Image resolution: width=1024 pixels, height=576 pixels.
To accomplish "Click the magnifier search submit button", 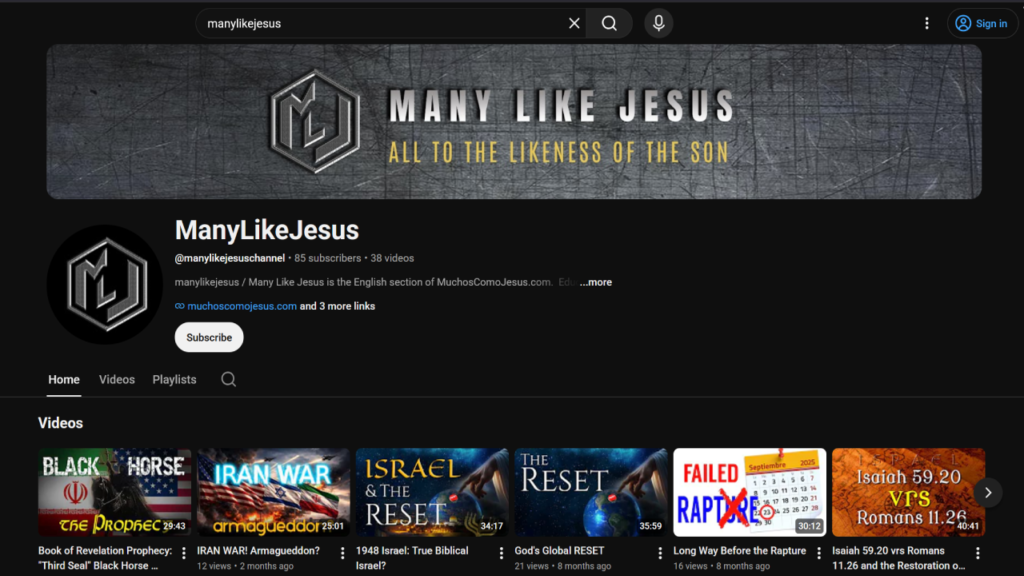I will coord(609,24).
